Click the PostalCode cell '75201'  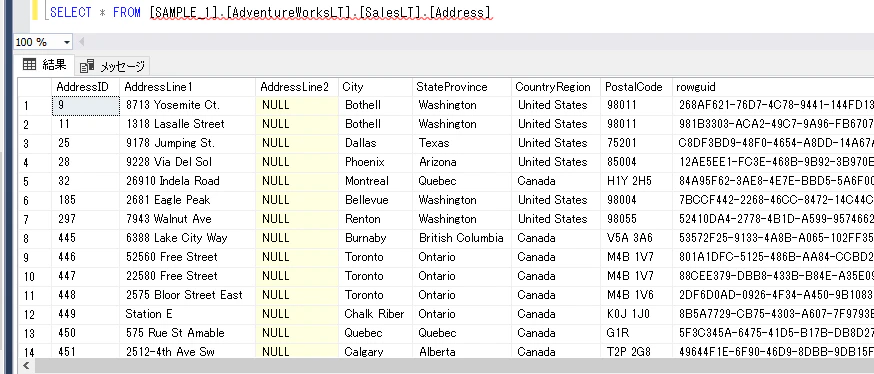click(x=637, y=143)
